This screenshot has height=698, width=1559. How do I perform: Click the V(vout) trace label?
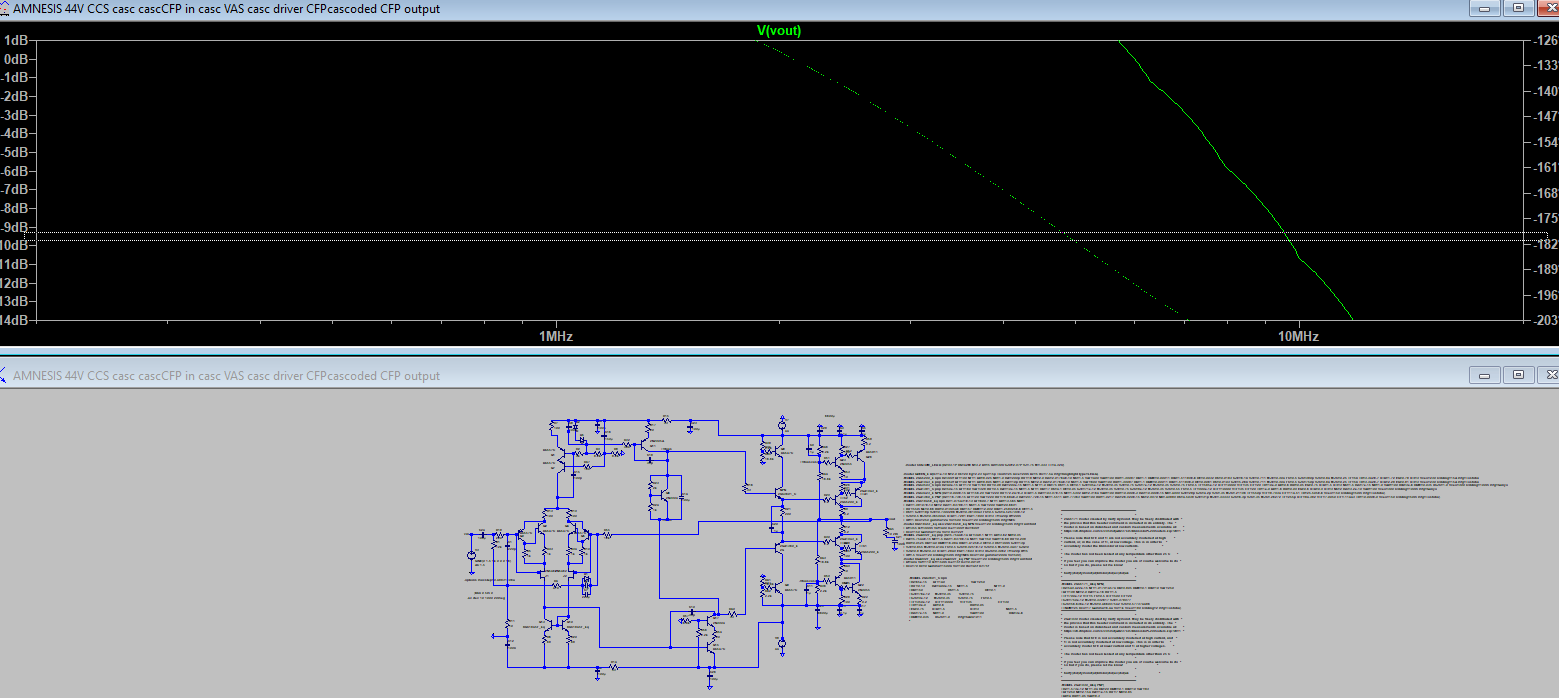pyautogui.click(x=779, y=31)
